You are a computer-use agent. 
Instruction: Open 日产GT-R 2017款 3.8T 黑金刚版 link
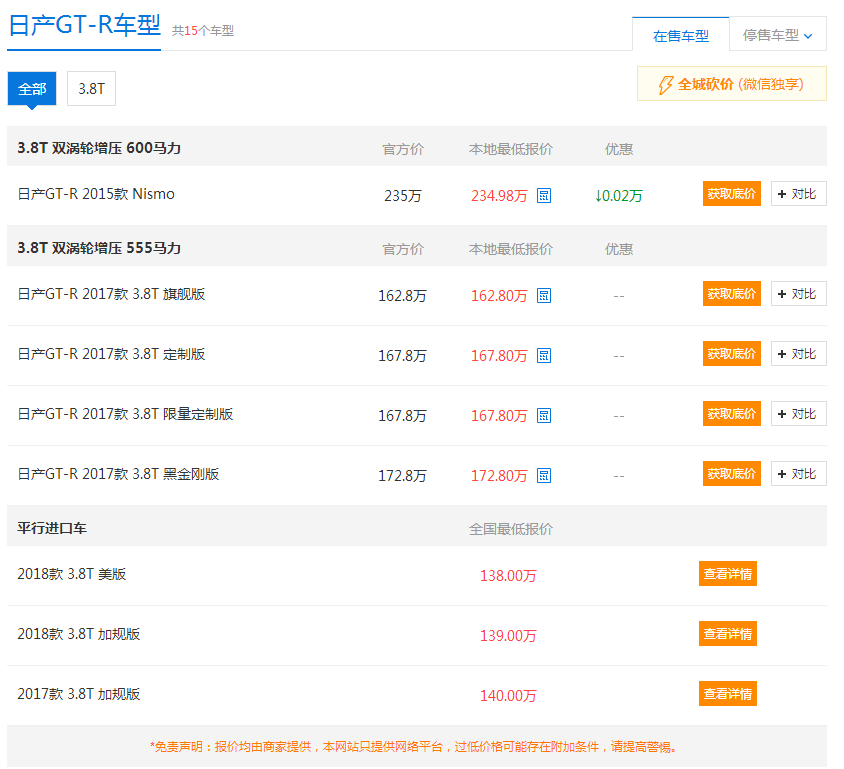[118, 474]
